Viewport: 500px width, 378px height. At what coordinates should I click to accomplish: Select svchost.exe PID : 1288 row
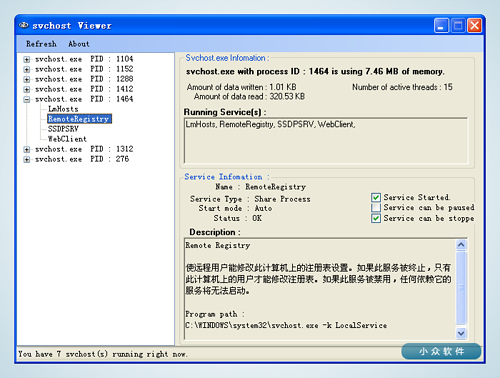(84, 79)
